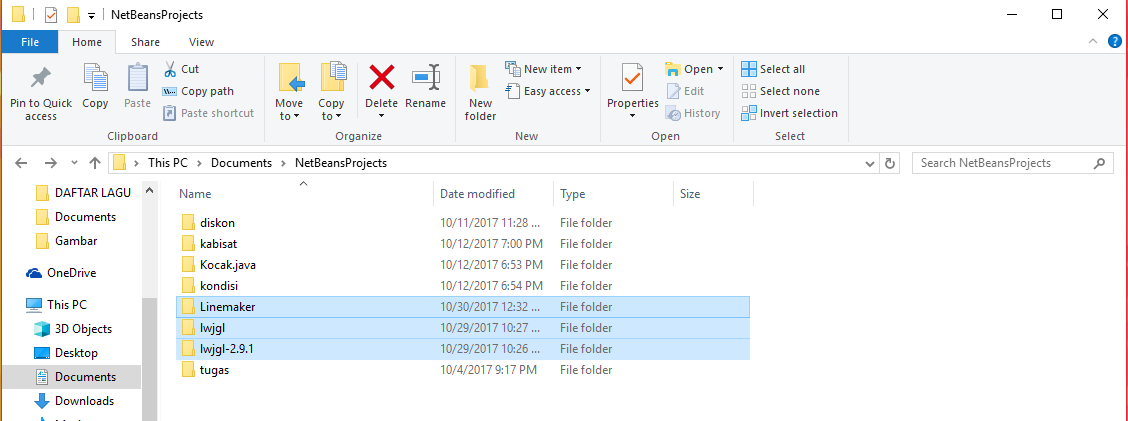Image resolution: width=1128 pixels, height=421 pixels.
Task: Click the Copy path icon
Action: coord(170,91)
